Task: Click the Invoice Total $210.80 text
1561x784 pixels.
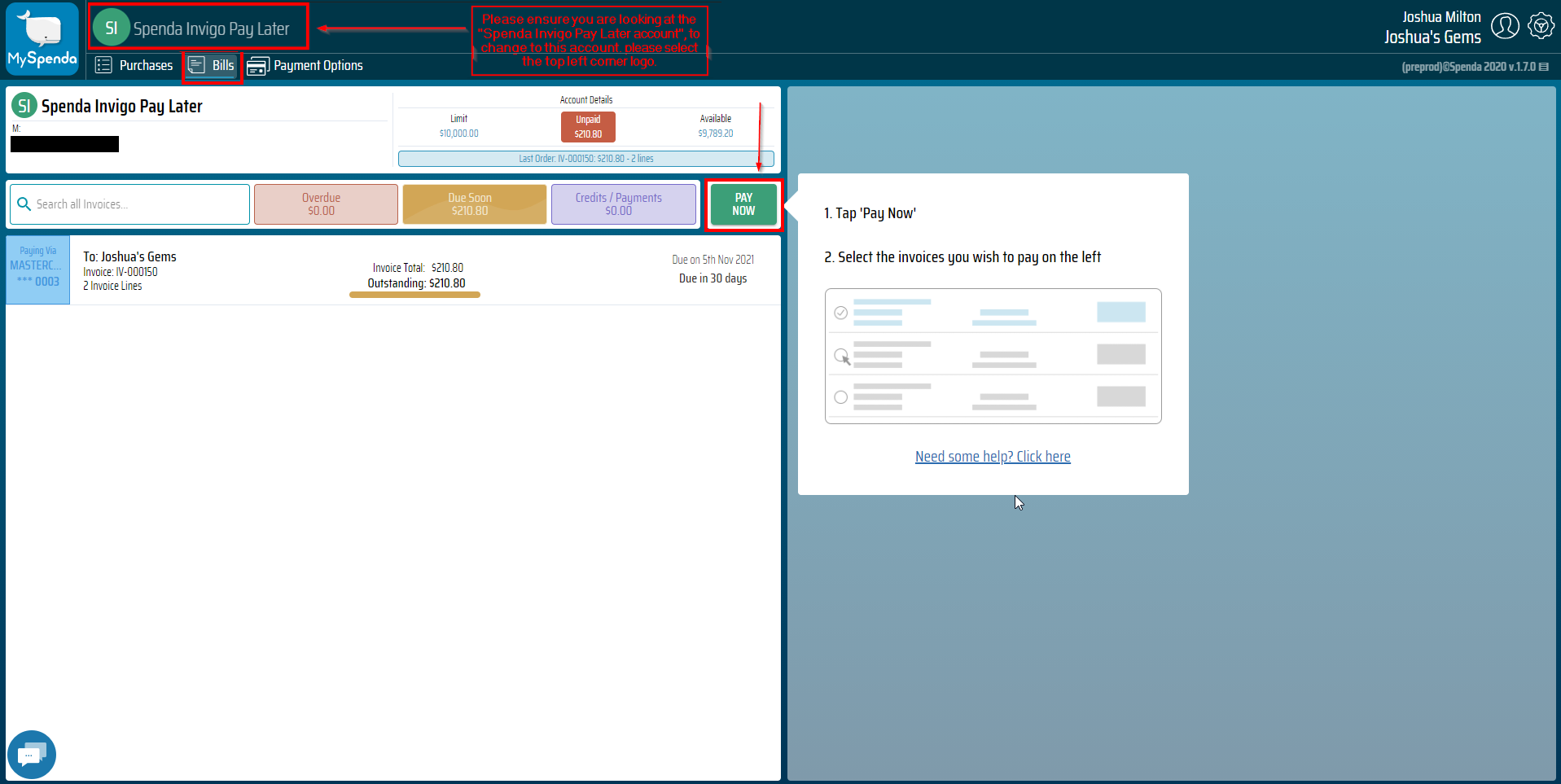Action: [418, 268]
